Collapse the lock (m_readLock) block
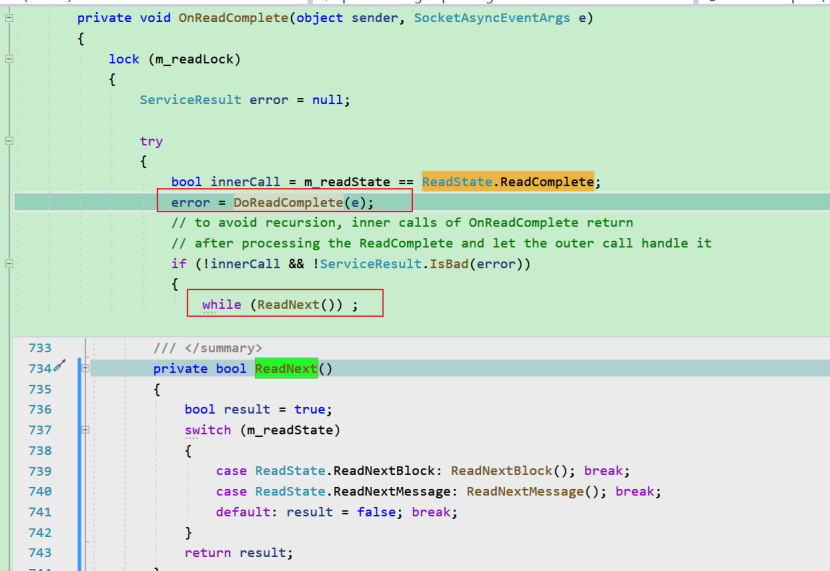 tap(9, 59)
